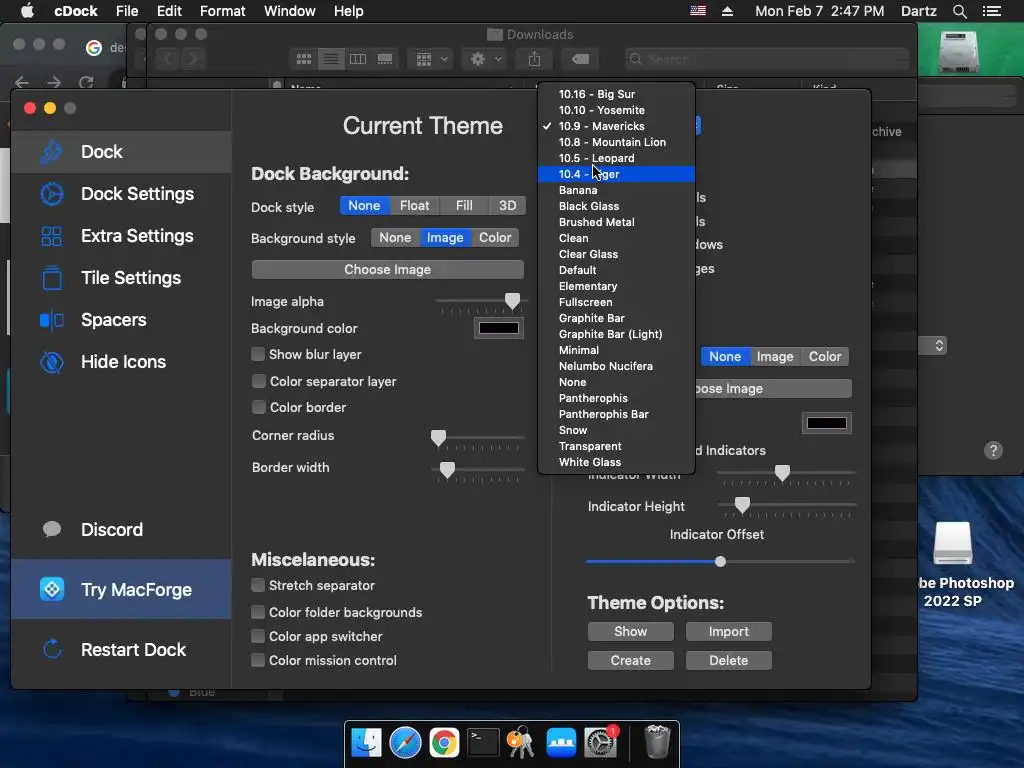
Task: Set Background style to Color
Action: (495, 238)
